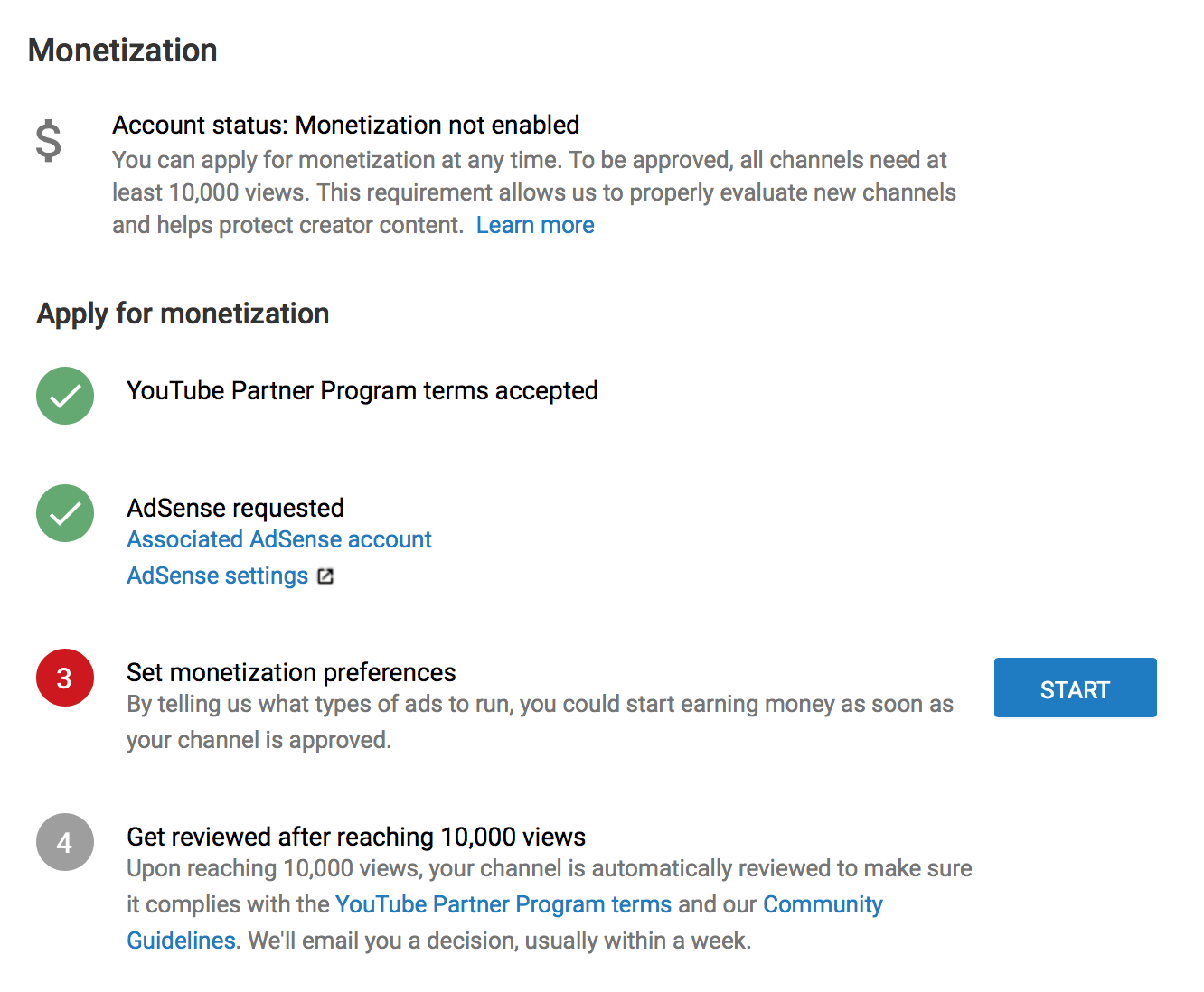Open the Community Guidelines link

pyautogui.click(x=823, y=904)
